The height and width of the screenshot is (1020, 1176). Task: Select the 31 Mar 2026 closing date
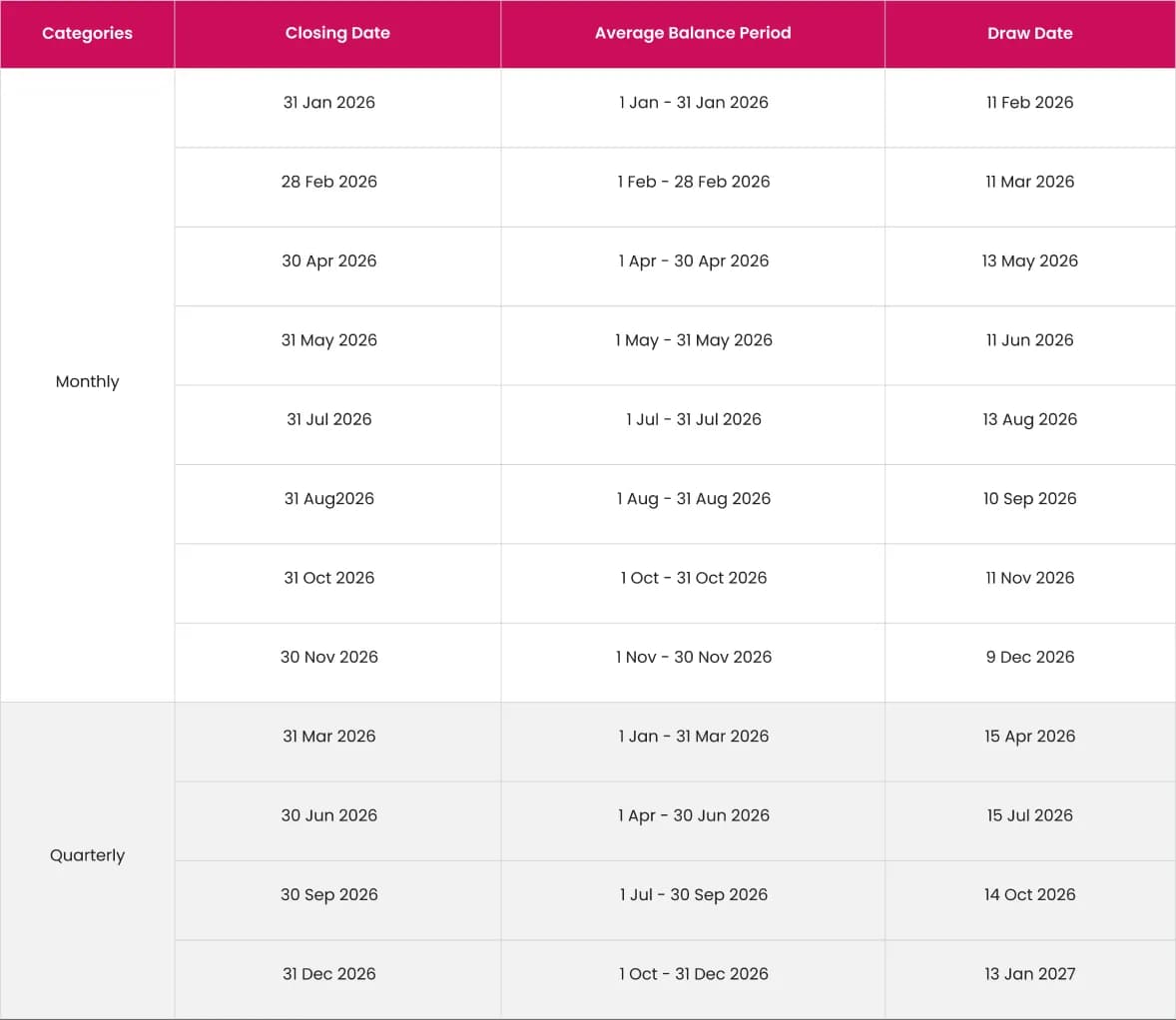[x=328, y=737]
